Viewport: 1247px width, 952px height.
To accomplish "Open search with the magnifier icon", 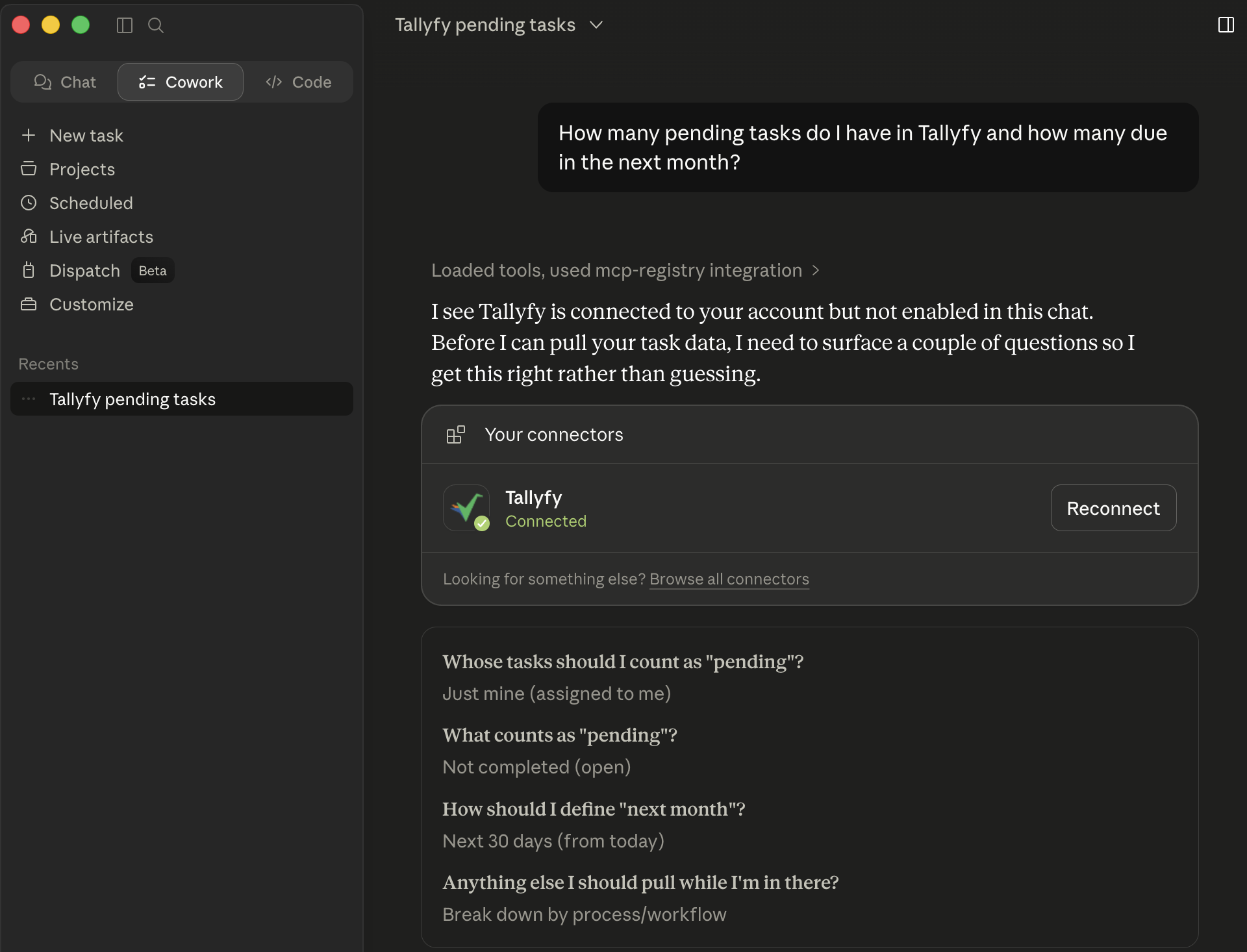I will (156, 25).
